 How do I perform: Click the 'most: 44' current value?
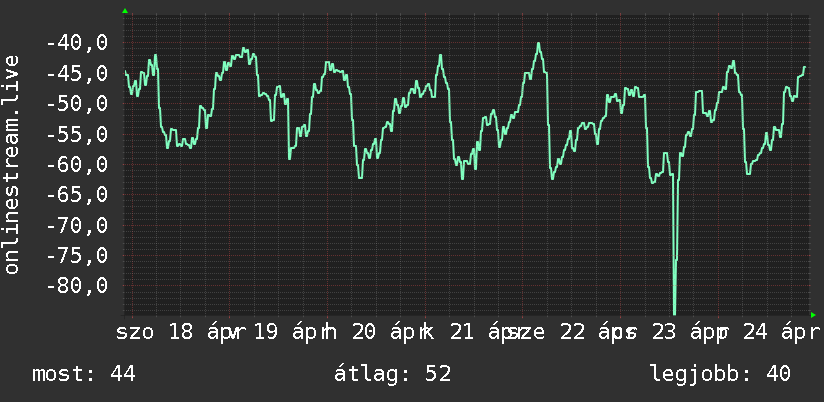tap(84, 374)
